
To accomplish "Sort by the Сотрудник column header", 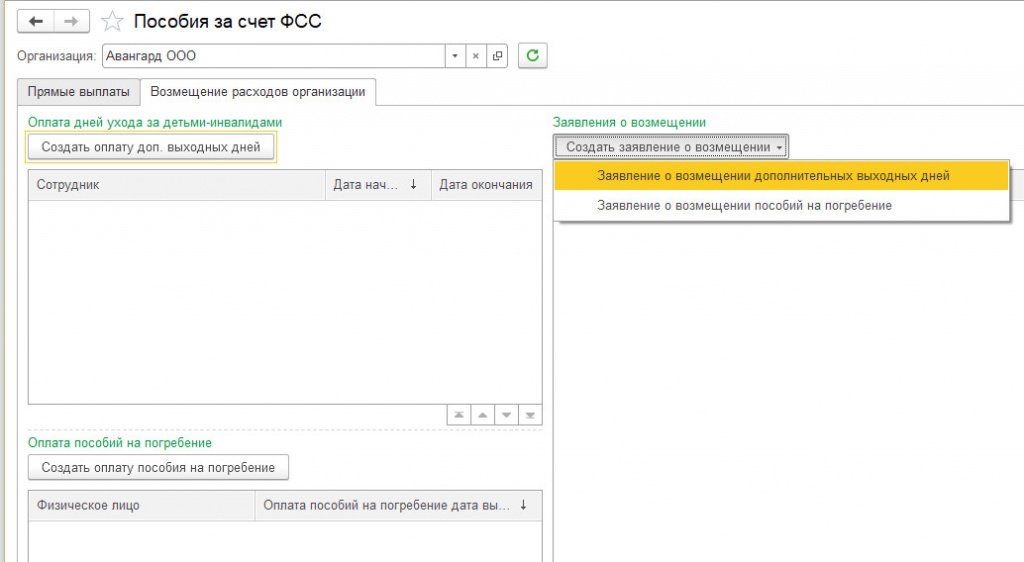I will coord(177,185).
